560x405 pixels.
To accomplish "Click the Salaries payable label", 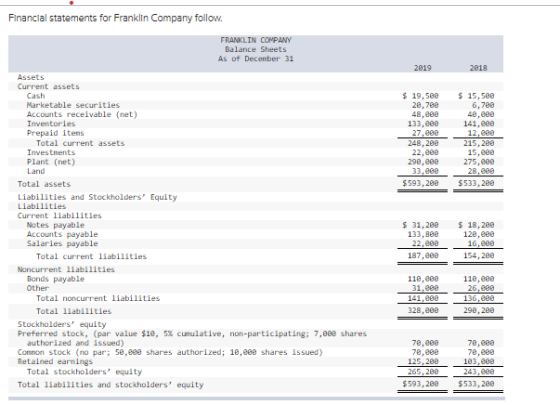I will 62,244.
